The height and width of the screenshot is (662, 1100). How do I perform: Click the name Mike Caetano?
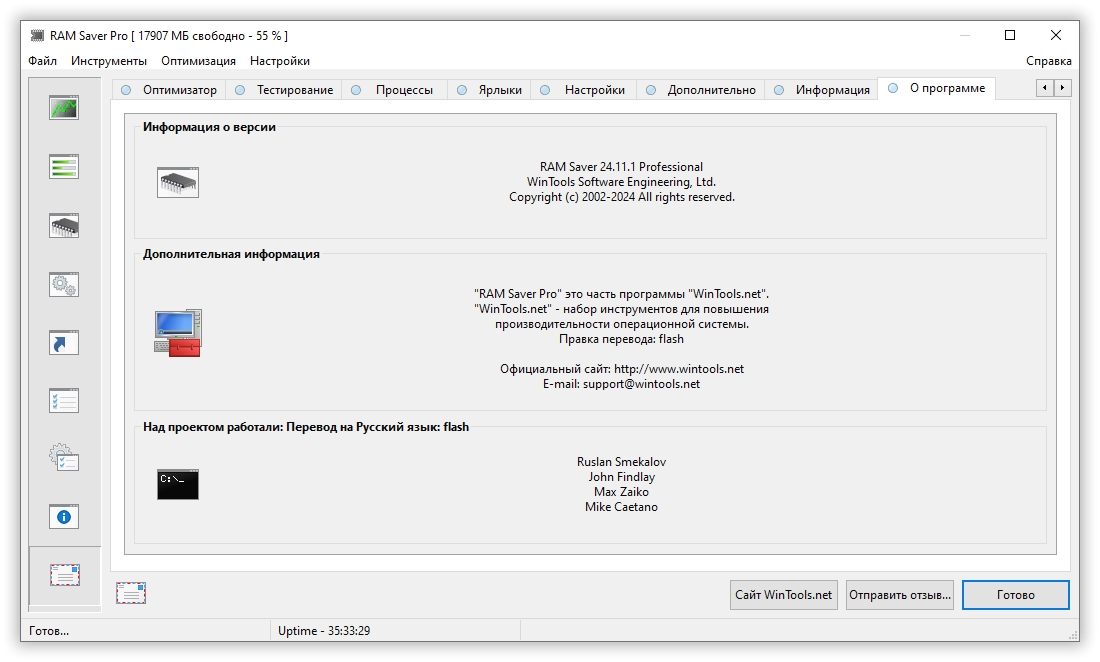[x=622, y=507]
